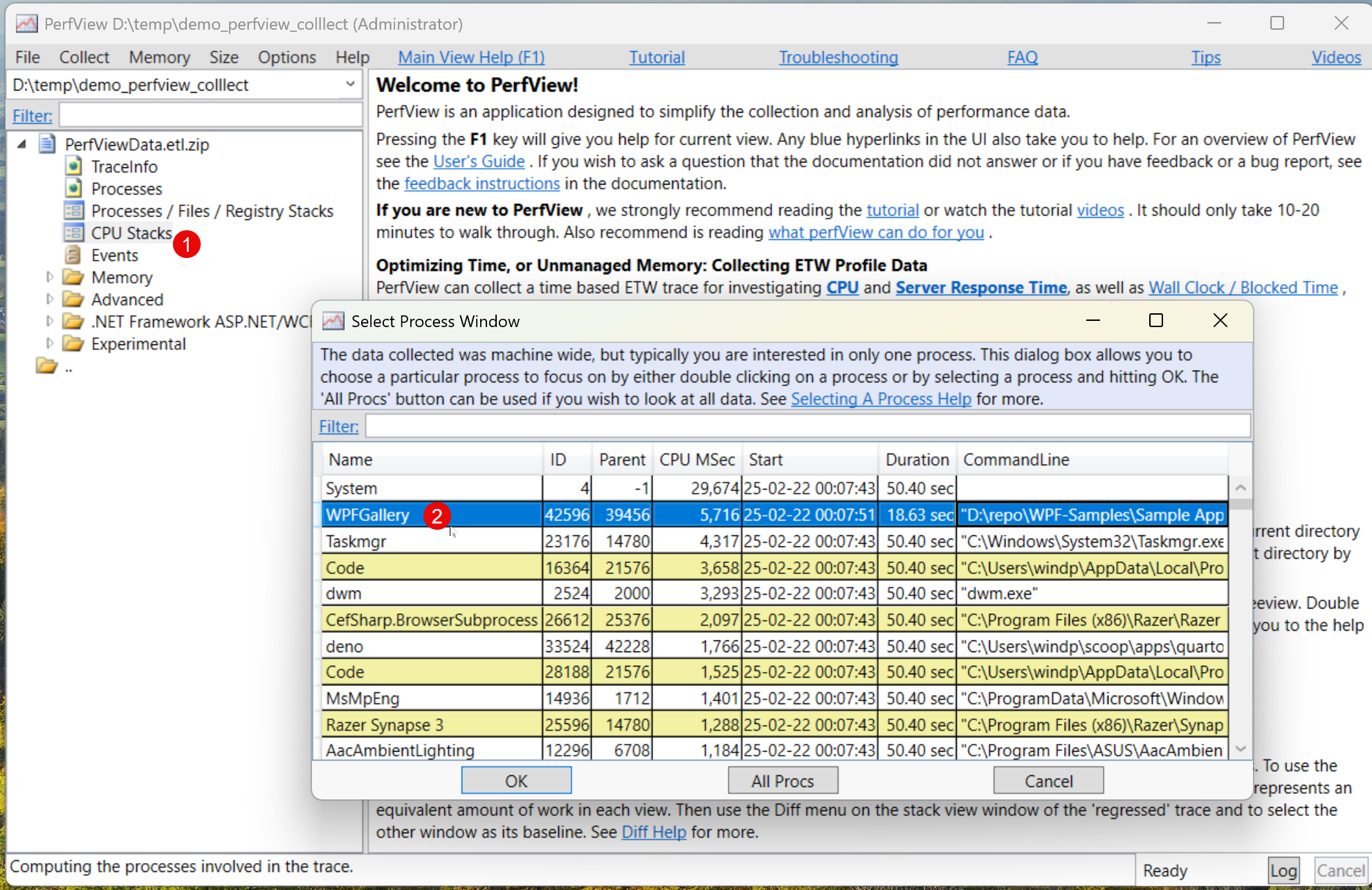Open Selecting A Process Help link
Image resolution: width=1372 pixels, height=890 pixels.
(881, 399)
